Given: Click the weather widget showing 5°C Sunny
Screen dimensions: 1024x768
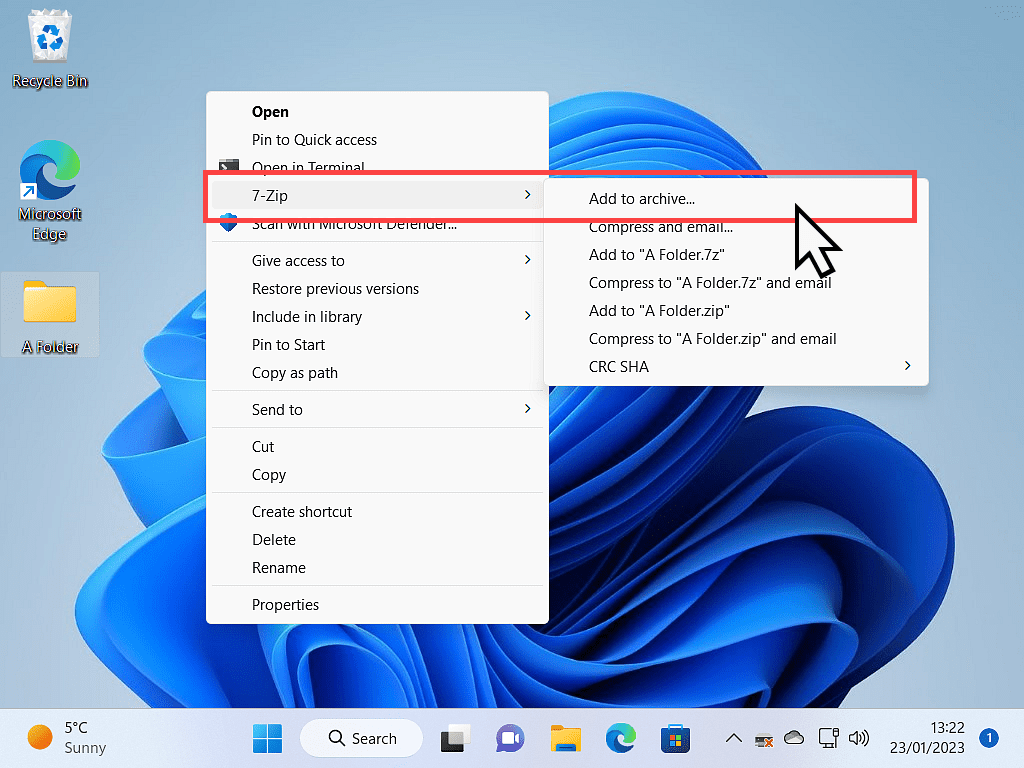Looking at the screenshot, I should [x=67, y=738].
